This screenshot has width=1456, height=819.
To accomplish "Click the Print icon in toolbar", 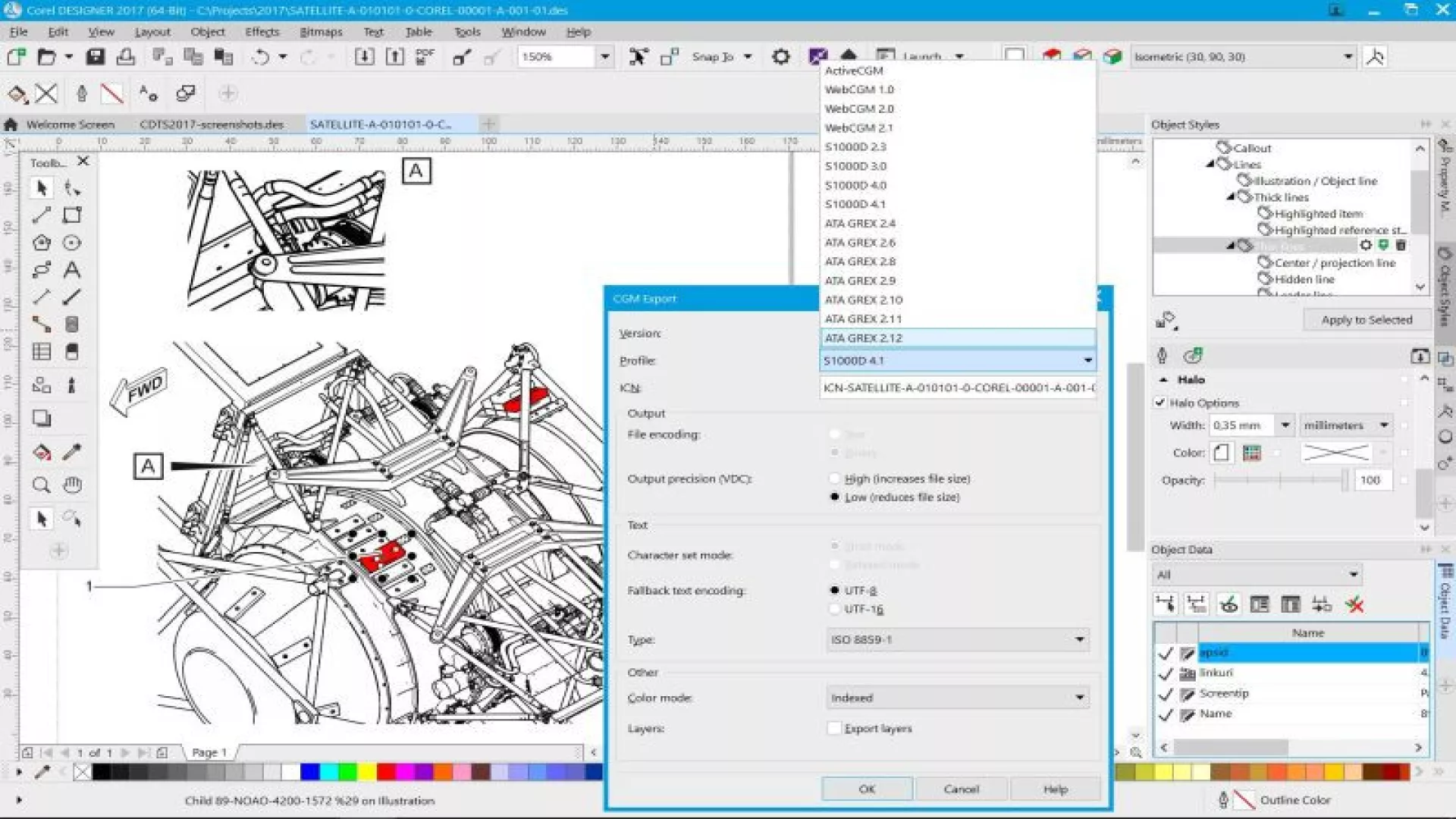I will click(x=126, y=57).
